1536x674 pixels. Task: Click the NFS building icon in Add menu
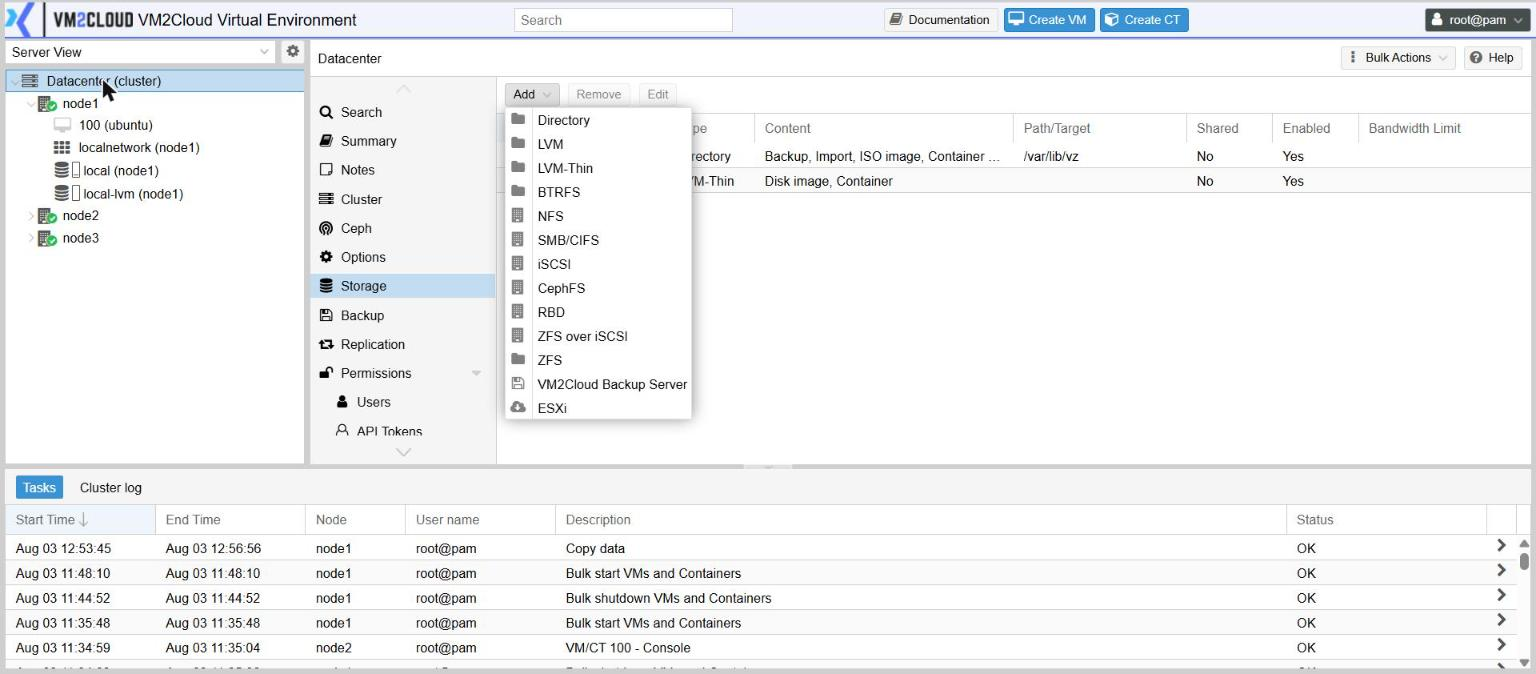click(x=518, y=216)
